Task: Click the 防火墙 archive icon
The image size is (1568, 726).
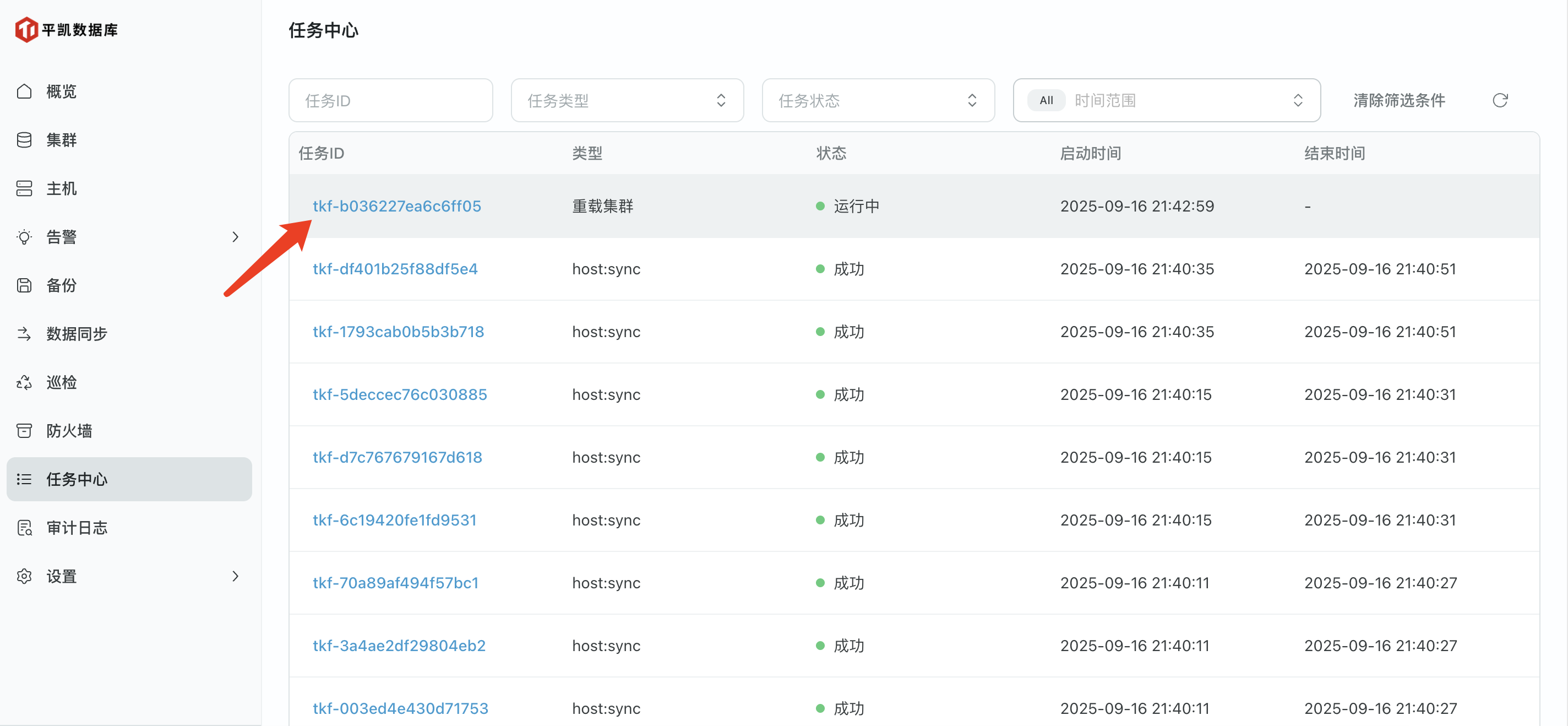Action: click(24, 431)
